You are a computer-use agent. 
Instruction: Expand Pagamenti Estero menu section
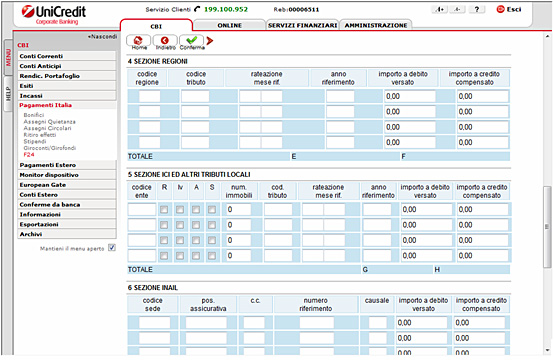click(x=67, y=165)
